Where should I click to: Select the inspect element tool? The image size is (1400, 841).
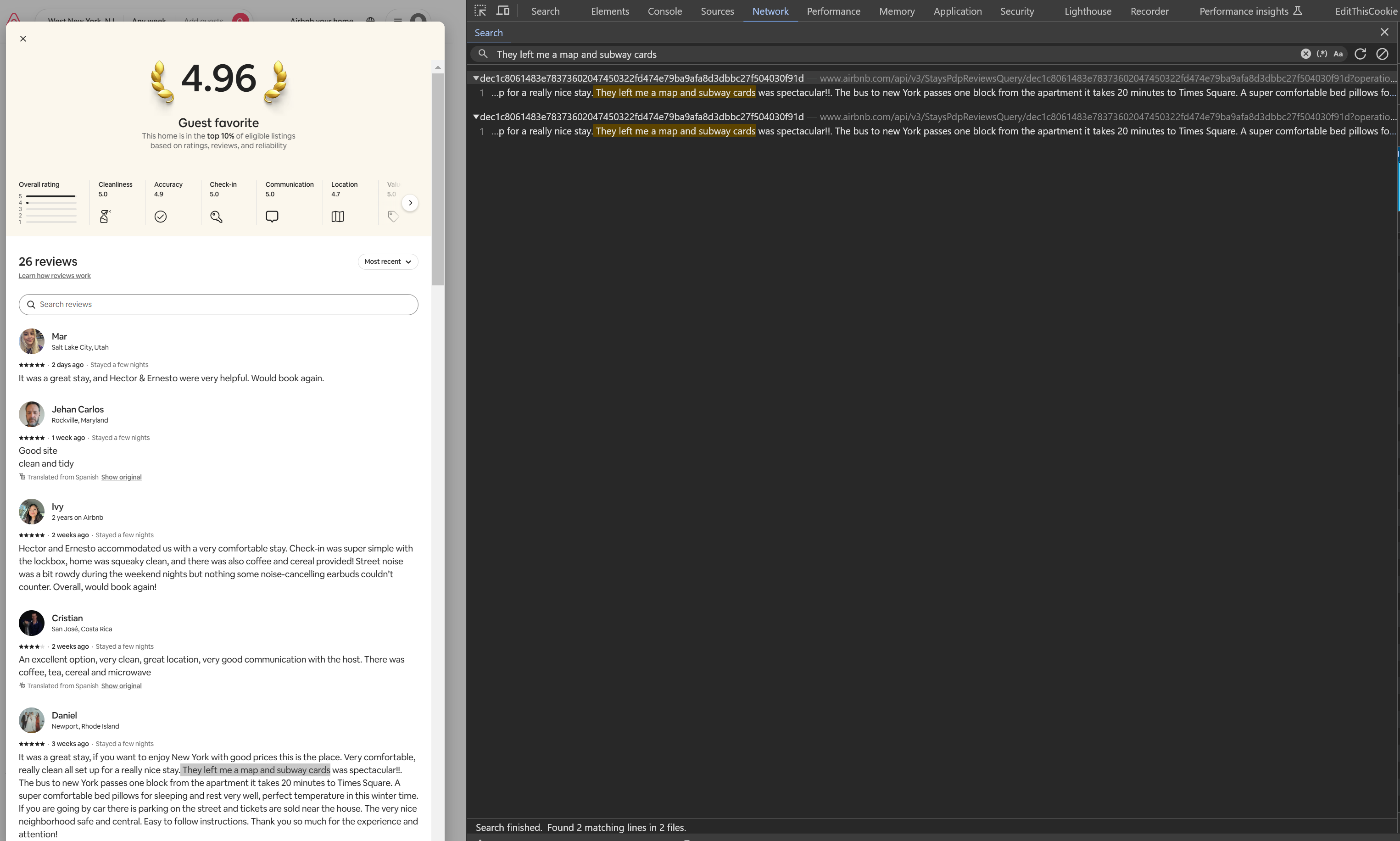pos(480,11)
